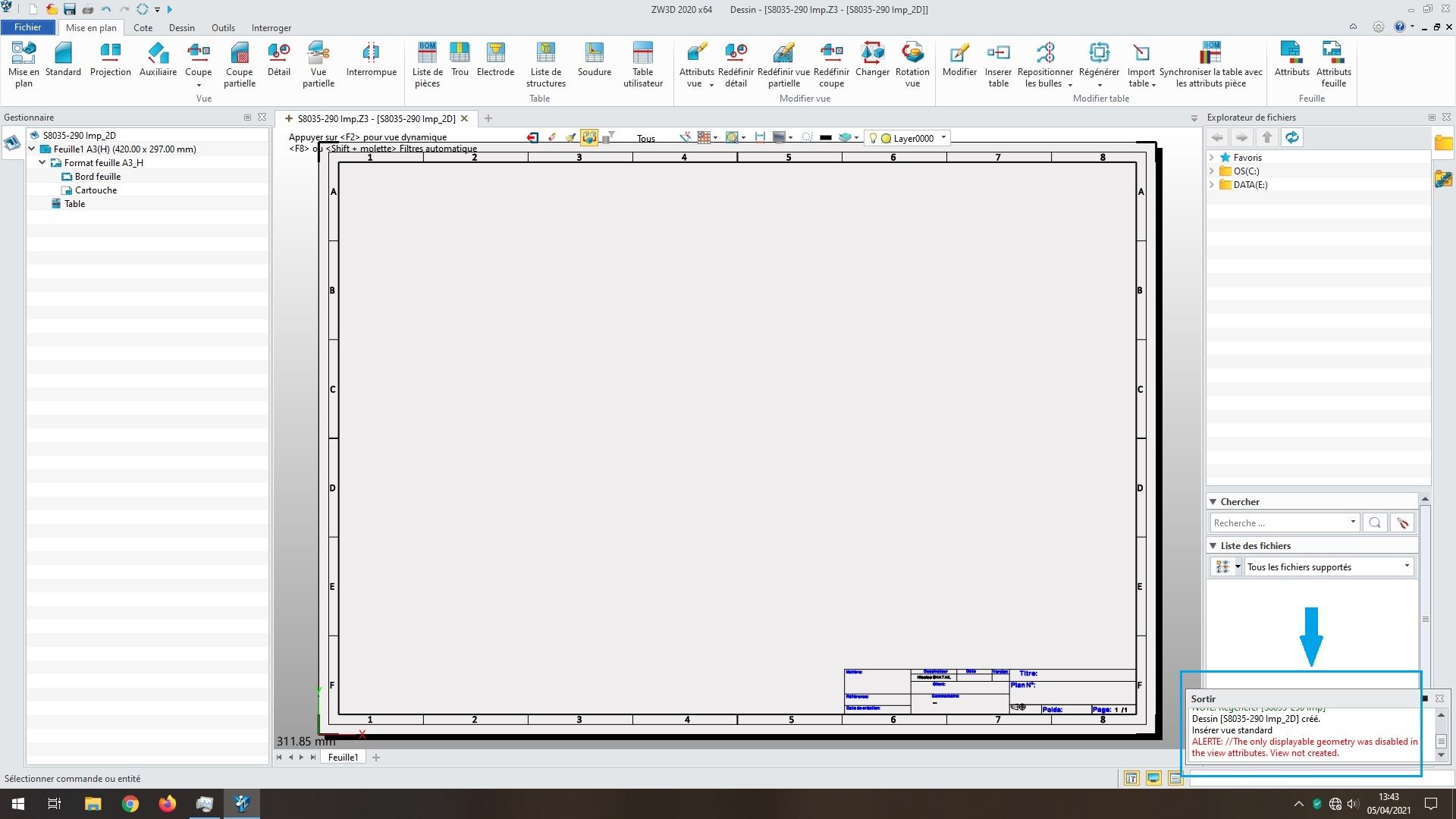
Task: Undo the last action
Action: tap(106, 9)
